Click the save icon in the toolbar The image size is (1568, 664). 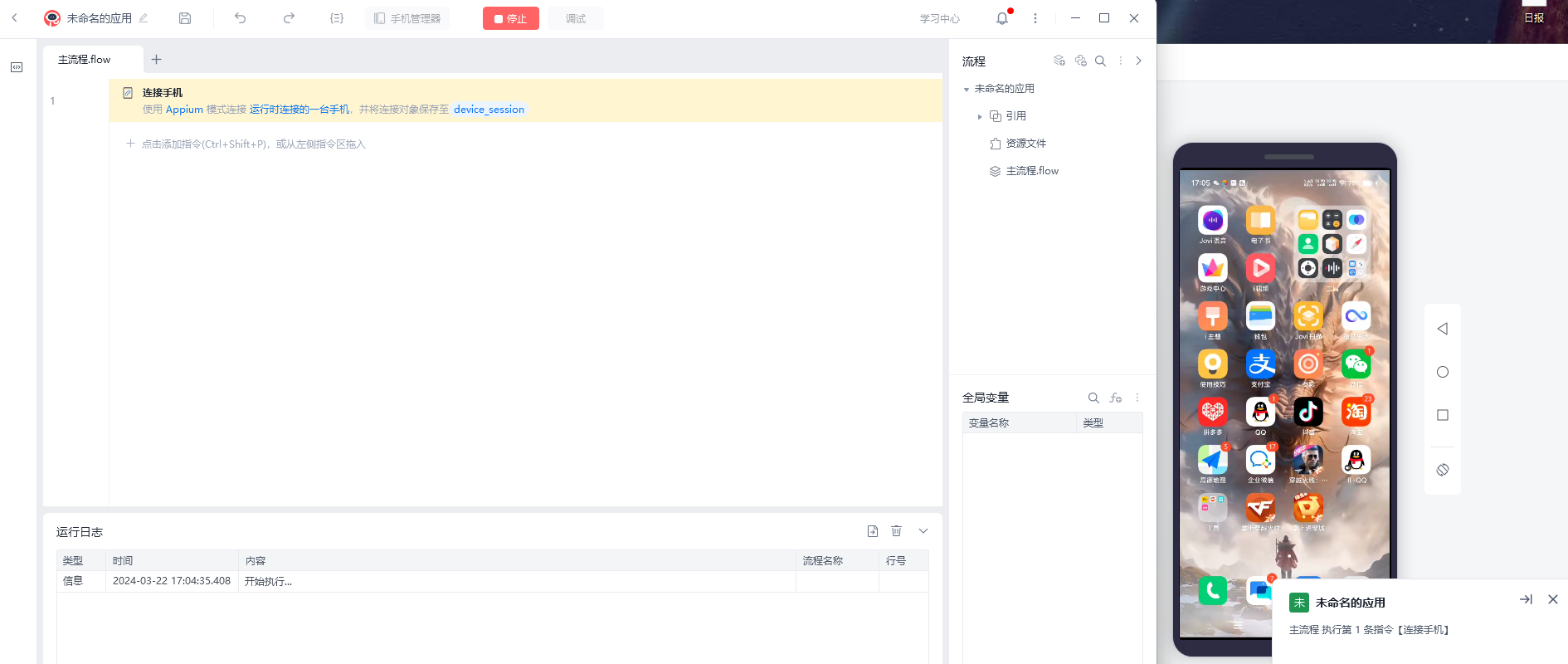pyautogui.click(x=185, y=18)
